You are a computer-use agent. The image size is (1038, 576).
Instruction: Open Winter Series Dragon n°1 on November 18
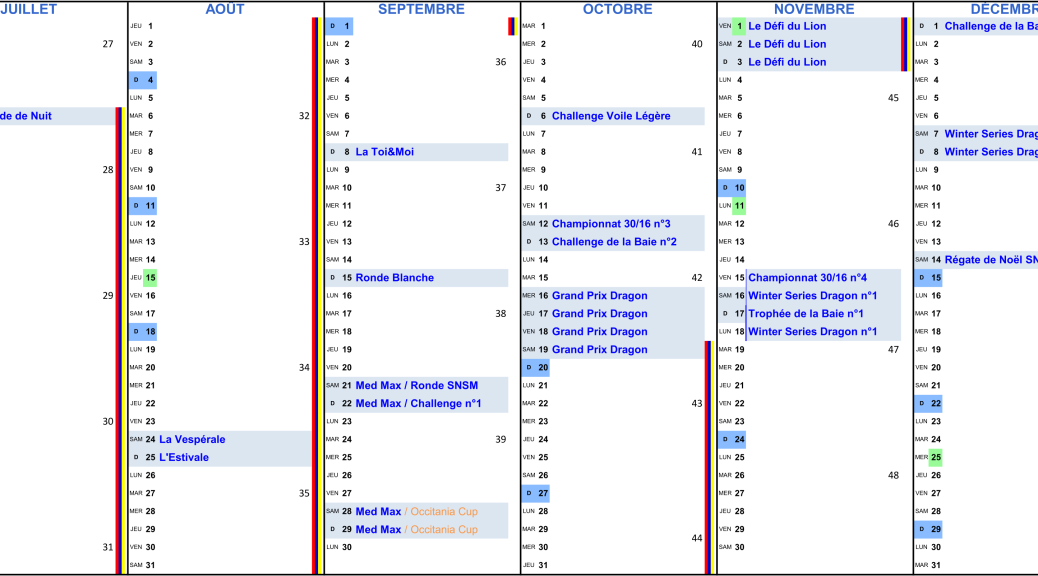click(813, 332)
